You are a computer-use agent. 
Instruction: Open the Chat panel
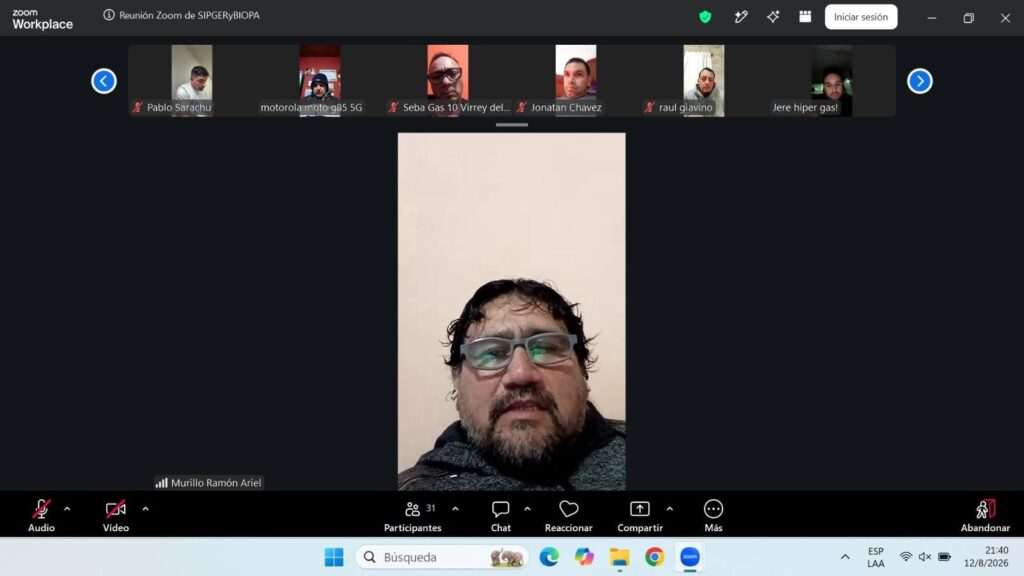(x=501, y=515)
